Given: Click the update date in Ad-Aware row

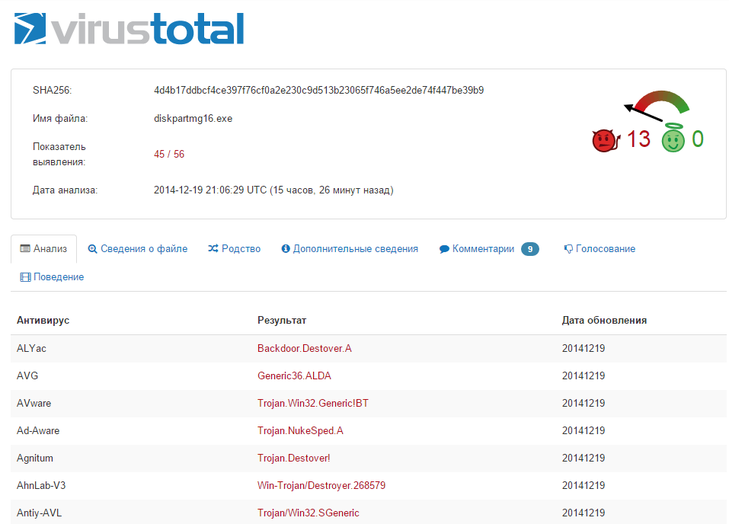Looking at the screenshot, I should click(583, 431).
